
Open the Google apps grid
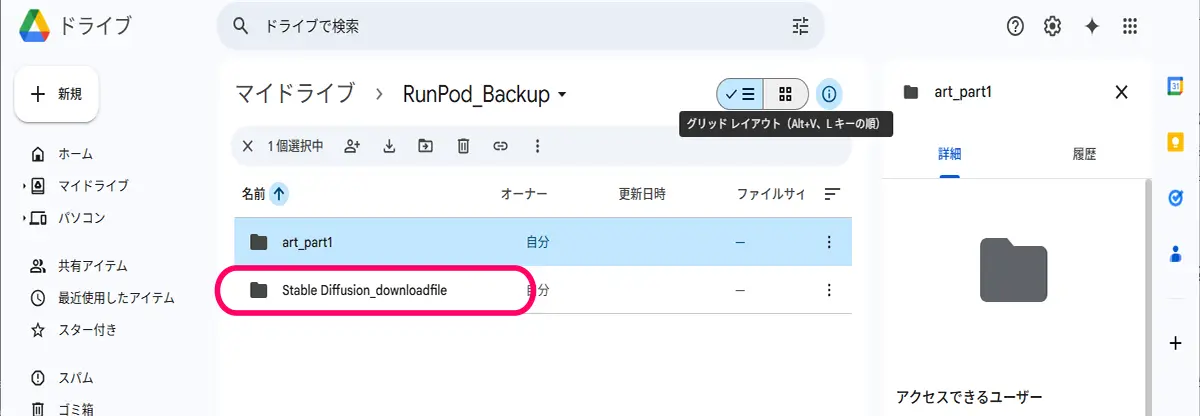(1131, 27)
